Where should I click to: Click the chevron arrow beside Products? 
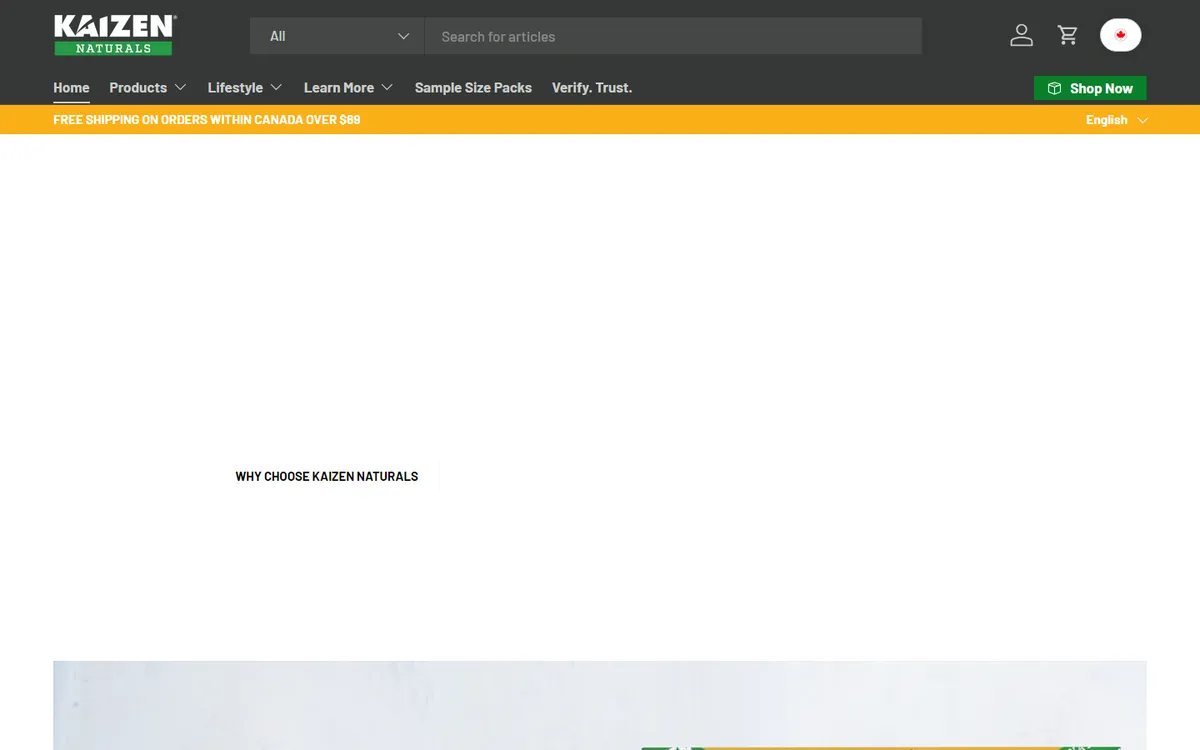pyautogui.click(x=181, y=88)
